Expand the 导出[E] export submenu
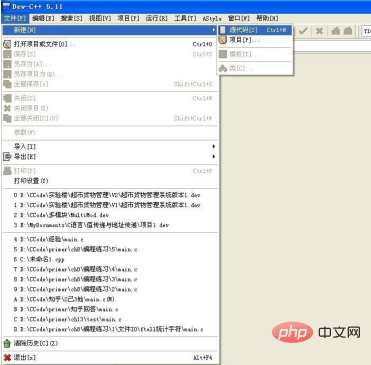 tap(110, 156)
